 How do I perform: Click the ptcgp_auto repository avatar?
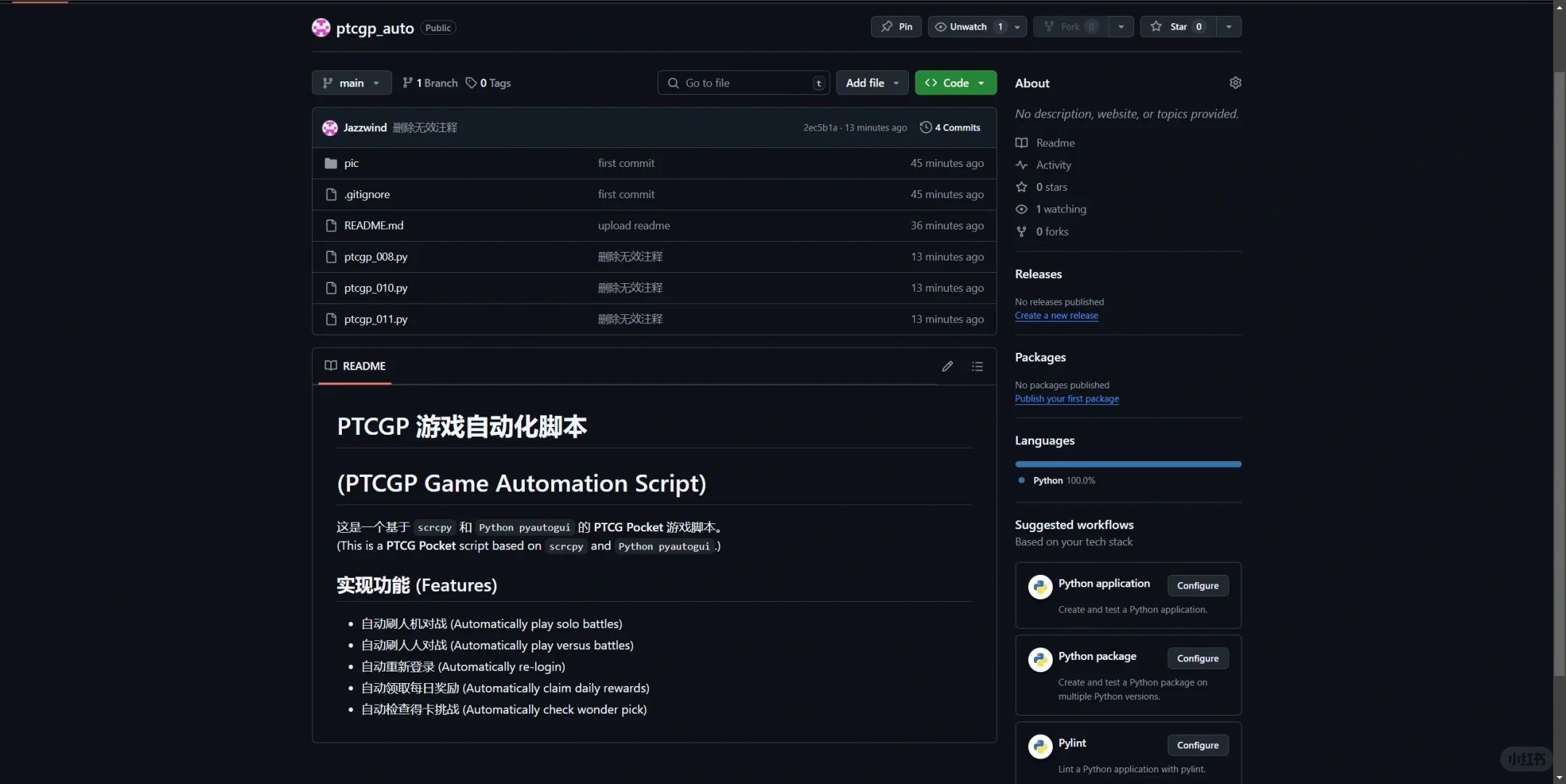pos(321,28)
